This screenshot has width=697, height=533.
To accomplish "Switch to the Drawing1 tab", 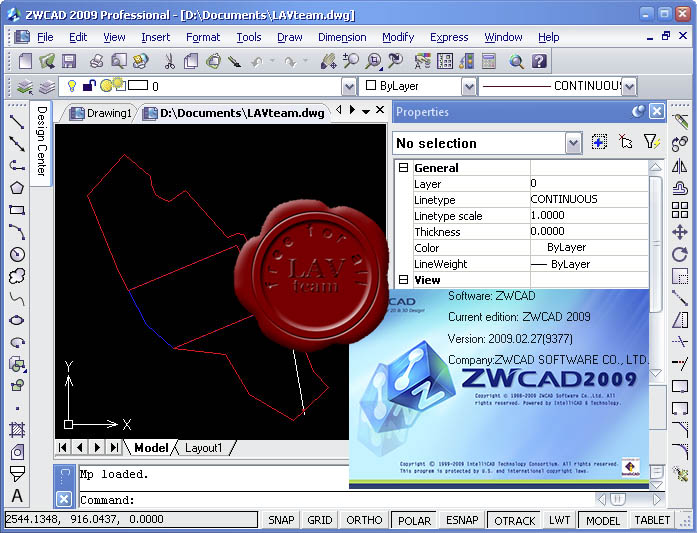I will point(101,113).
